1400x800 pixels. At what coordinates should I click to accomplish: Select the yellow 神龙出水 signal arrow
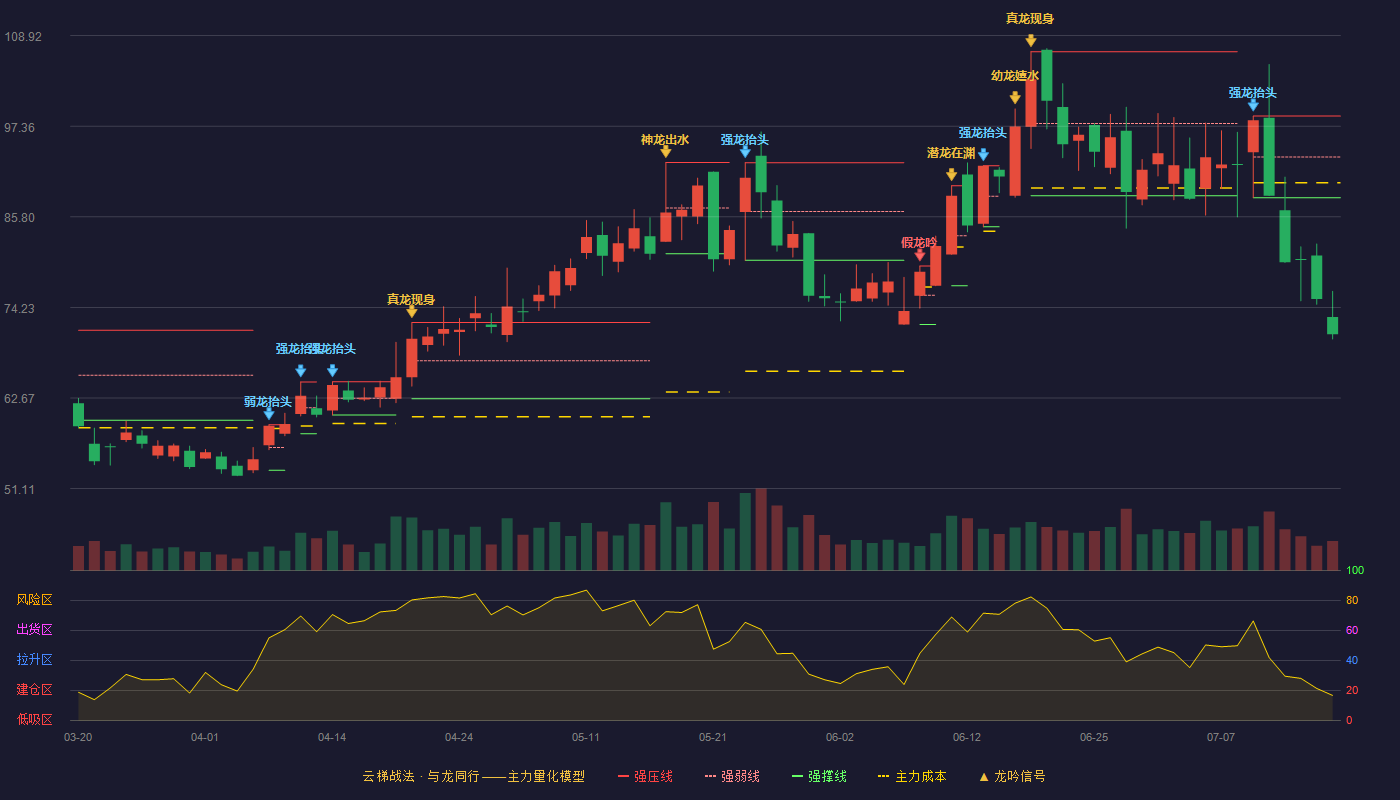pyautogui.click(x=665, y=151)
